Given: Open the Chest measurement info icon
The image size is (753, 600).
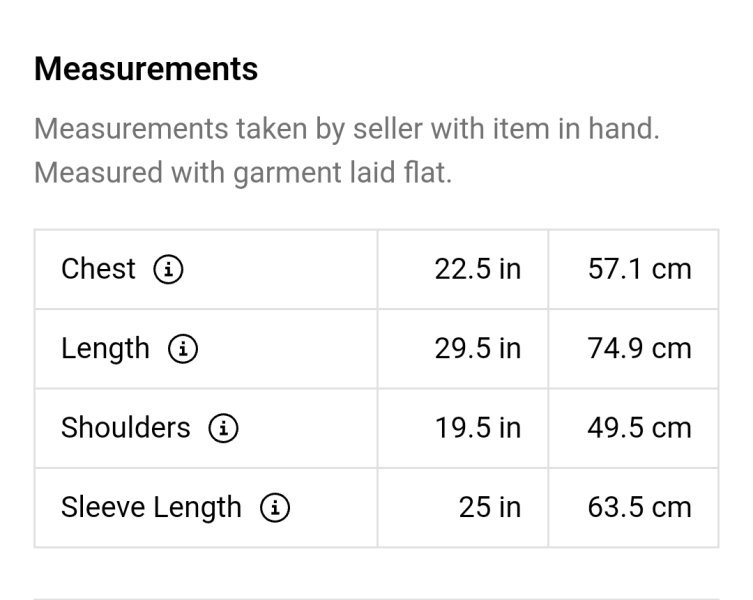Looking at the screenshot, I should [x=168, y=269].
